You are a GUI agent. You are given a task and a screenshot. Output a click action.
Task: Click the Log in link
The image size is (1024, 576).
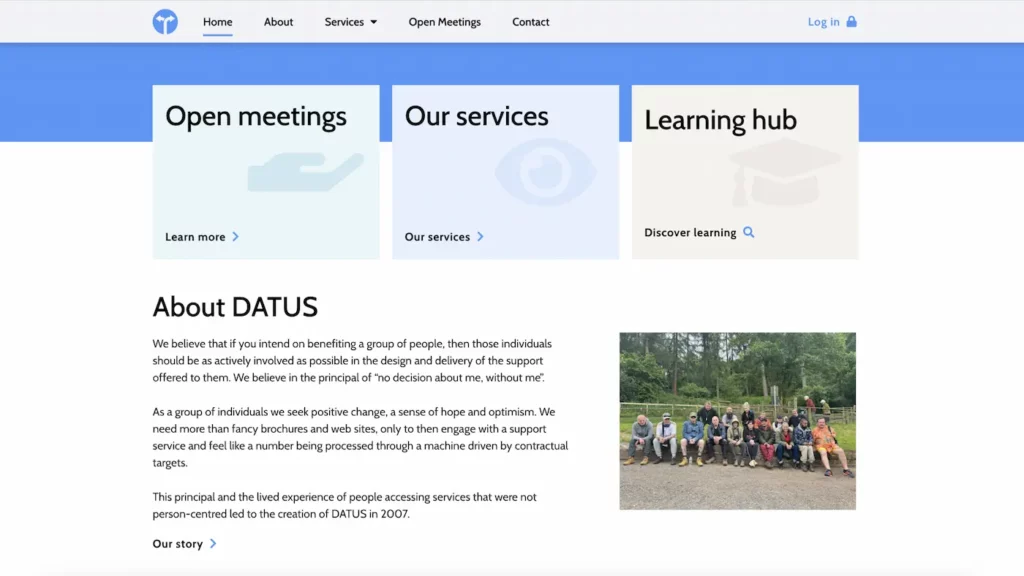(824, 22)
